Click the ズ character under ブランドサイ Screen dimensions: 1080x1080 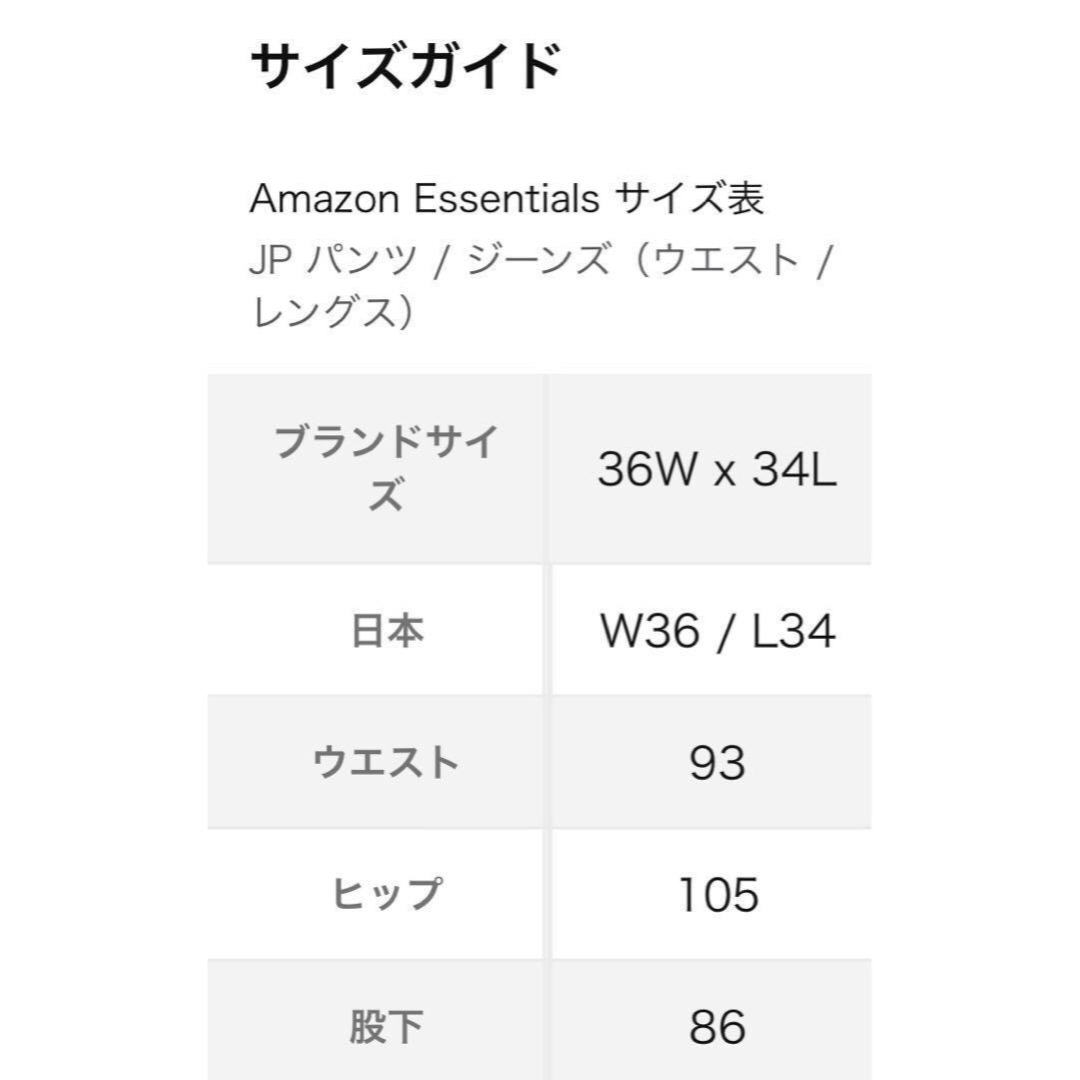(386, 494)
